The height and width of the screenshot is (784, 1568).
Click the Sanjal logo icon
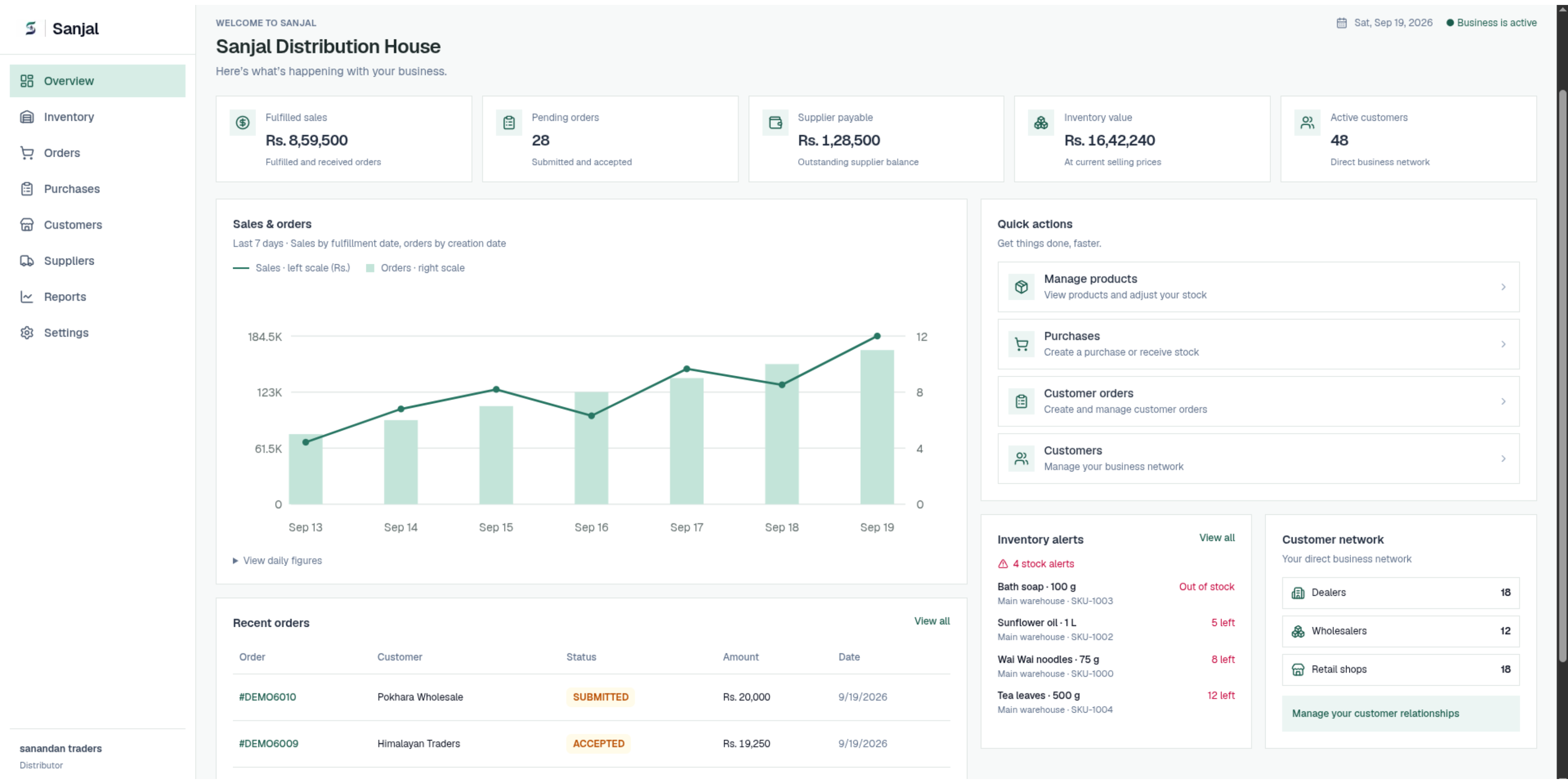(x=30, y=28)
